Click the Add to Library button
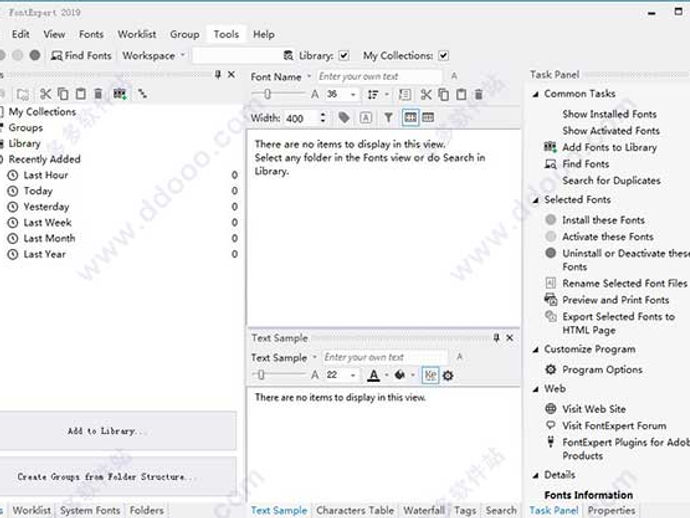The width and height of the screenshot is (690, 518). tap(117, 431)
